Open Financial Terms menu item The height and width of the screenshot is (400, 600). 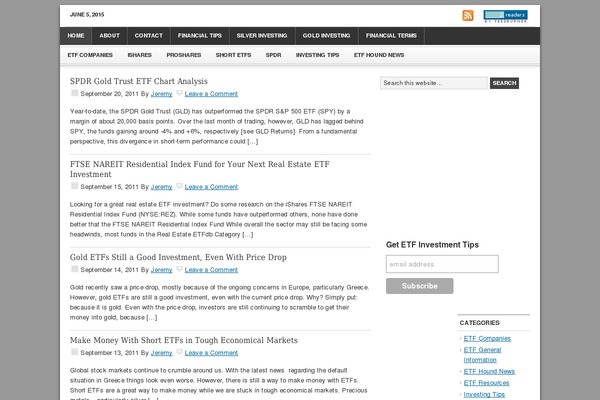[391, 36]
